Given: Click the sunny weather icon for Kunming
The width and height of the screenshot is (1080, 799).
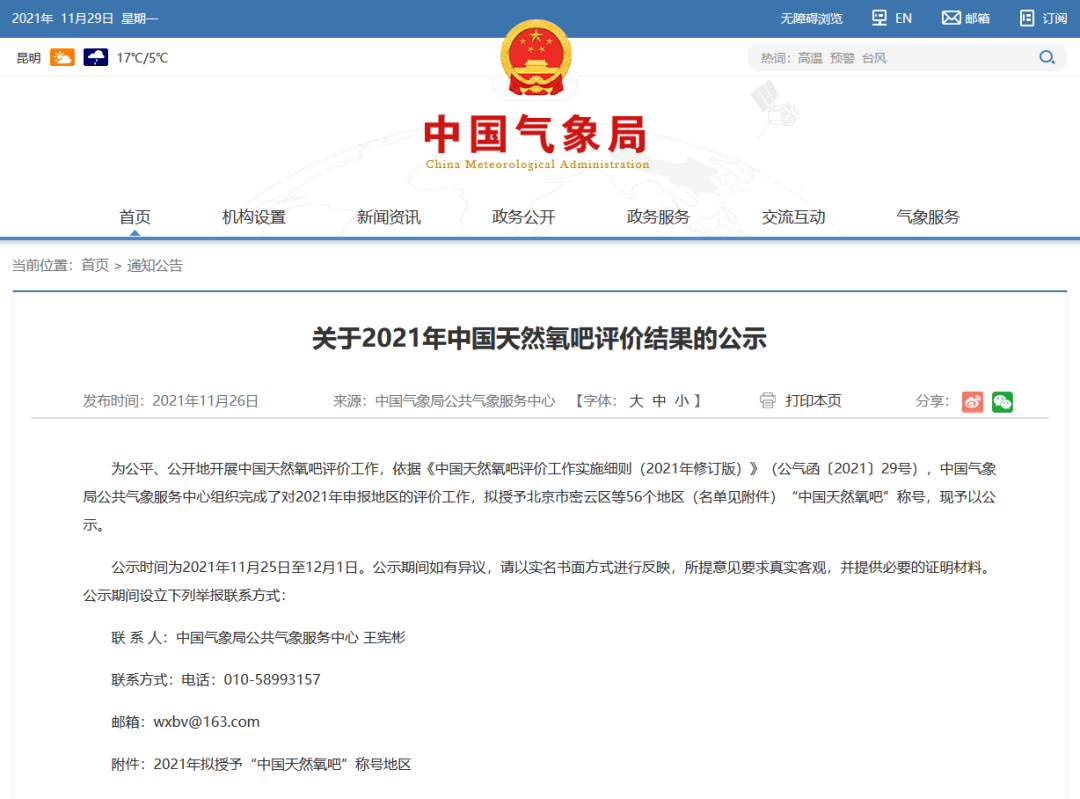Looking at the screenshot, I should pyautogui.click(x=63, y=57).
